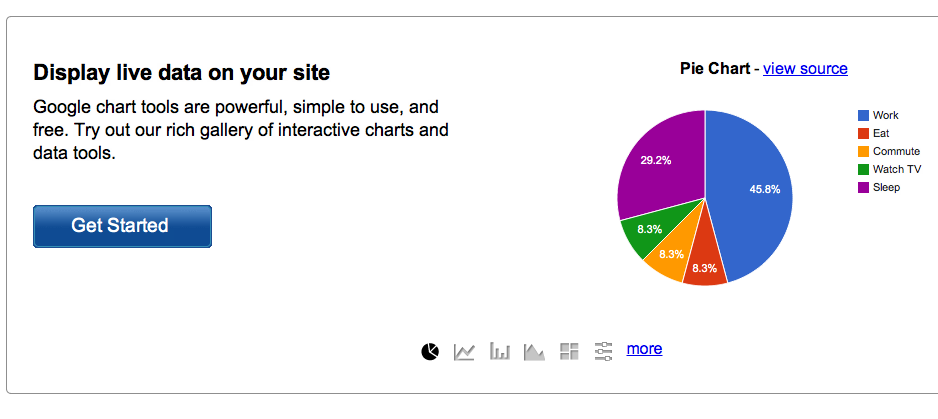Select the area chart icon
The width and height of the screenshot is (938, 419).
[x=534, y=351]
